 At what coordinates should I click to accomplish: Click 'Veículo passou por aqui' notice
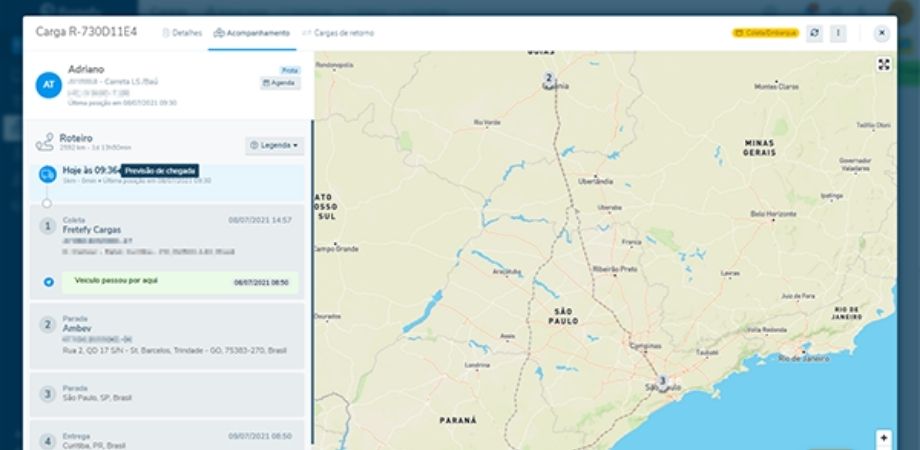[180, 282]
